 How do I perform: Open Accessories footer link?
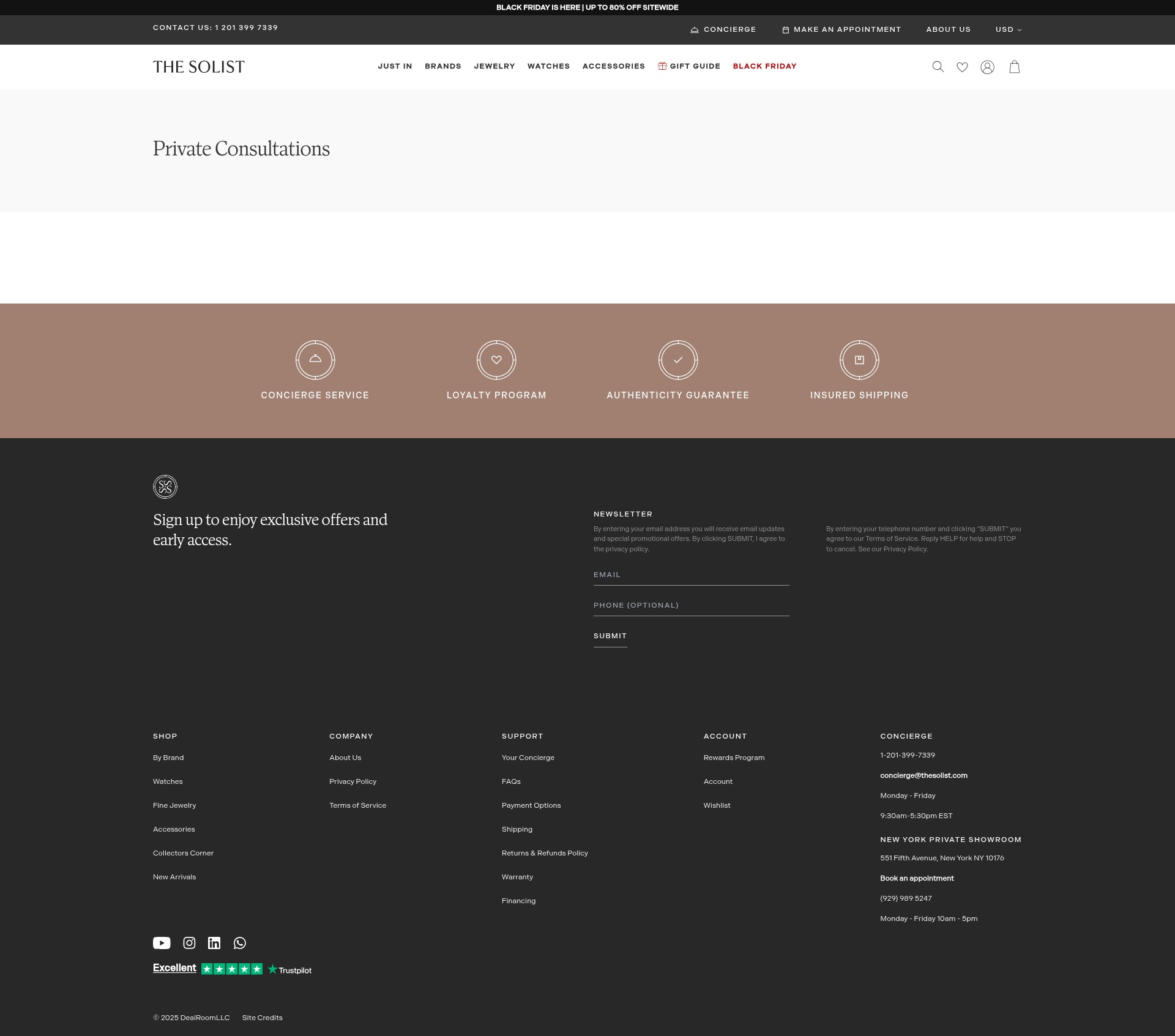pyautogui.click(x=174, y=829)
